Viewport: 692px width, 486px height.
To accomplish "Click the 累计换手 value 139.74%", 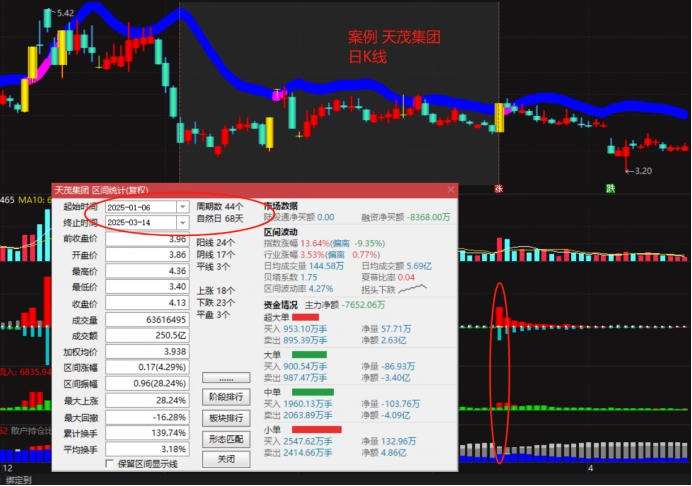I will (x=147, y=433).
